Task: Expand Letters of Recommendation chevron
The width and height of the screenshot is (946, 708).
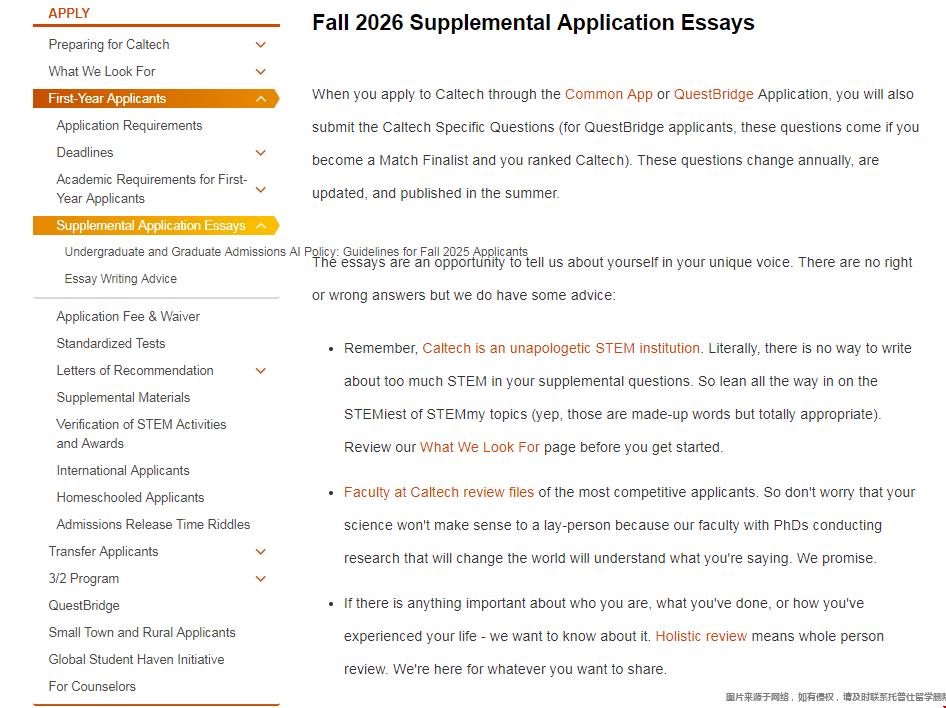Action: point(261,371)
